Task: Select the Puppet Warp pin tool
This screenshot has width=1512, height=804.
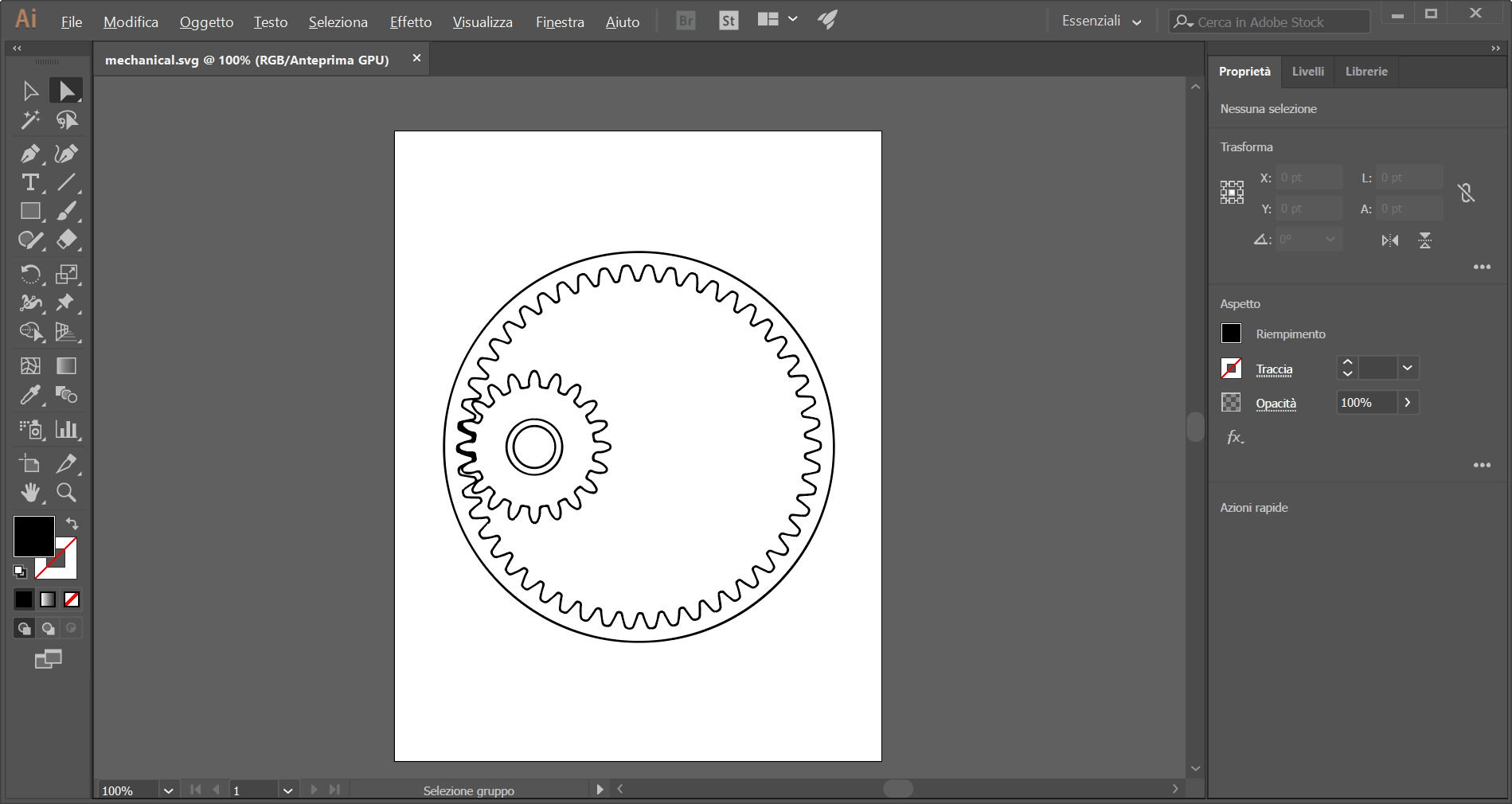Action: [67, 303]
